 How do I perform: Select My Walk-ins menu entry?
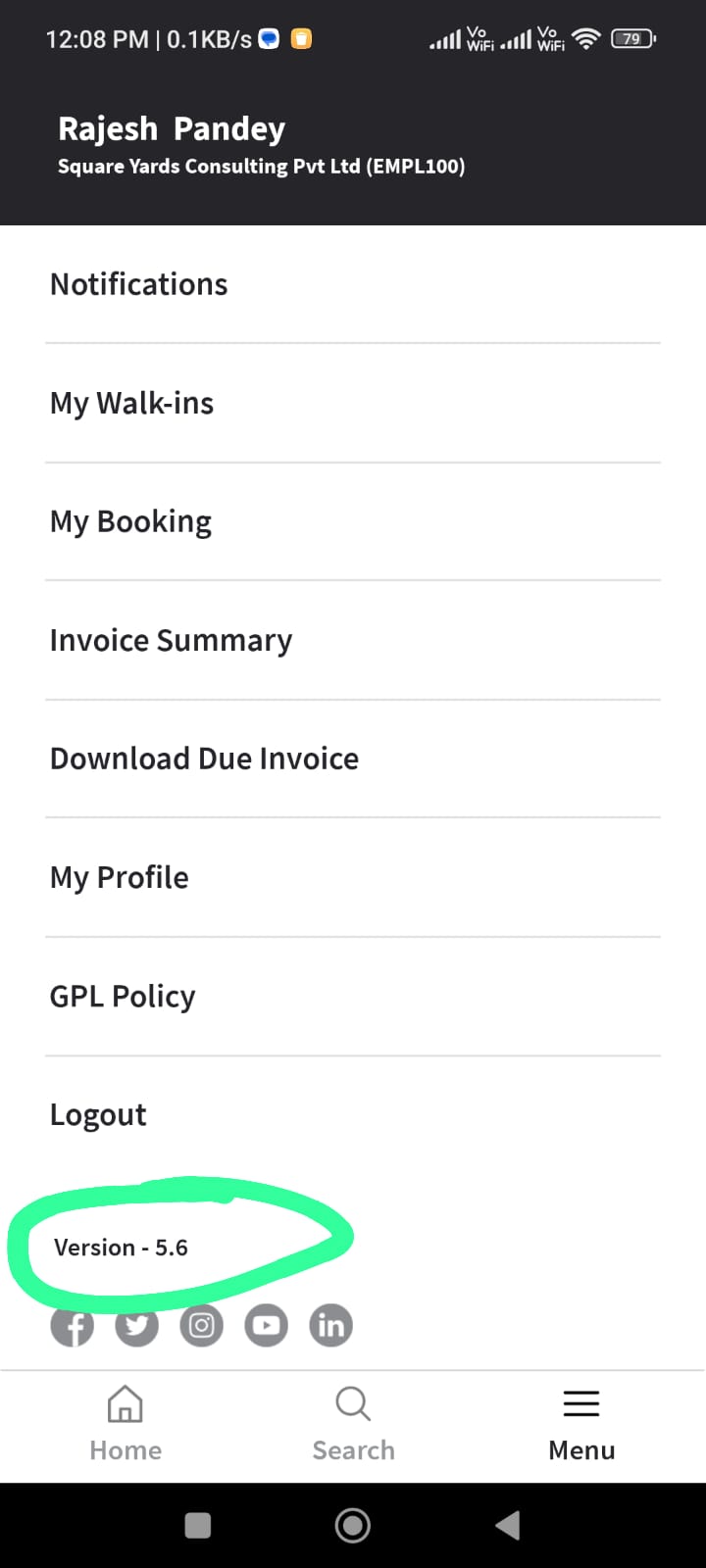(132, 403)
